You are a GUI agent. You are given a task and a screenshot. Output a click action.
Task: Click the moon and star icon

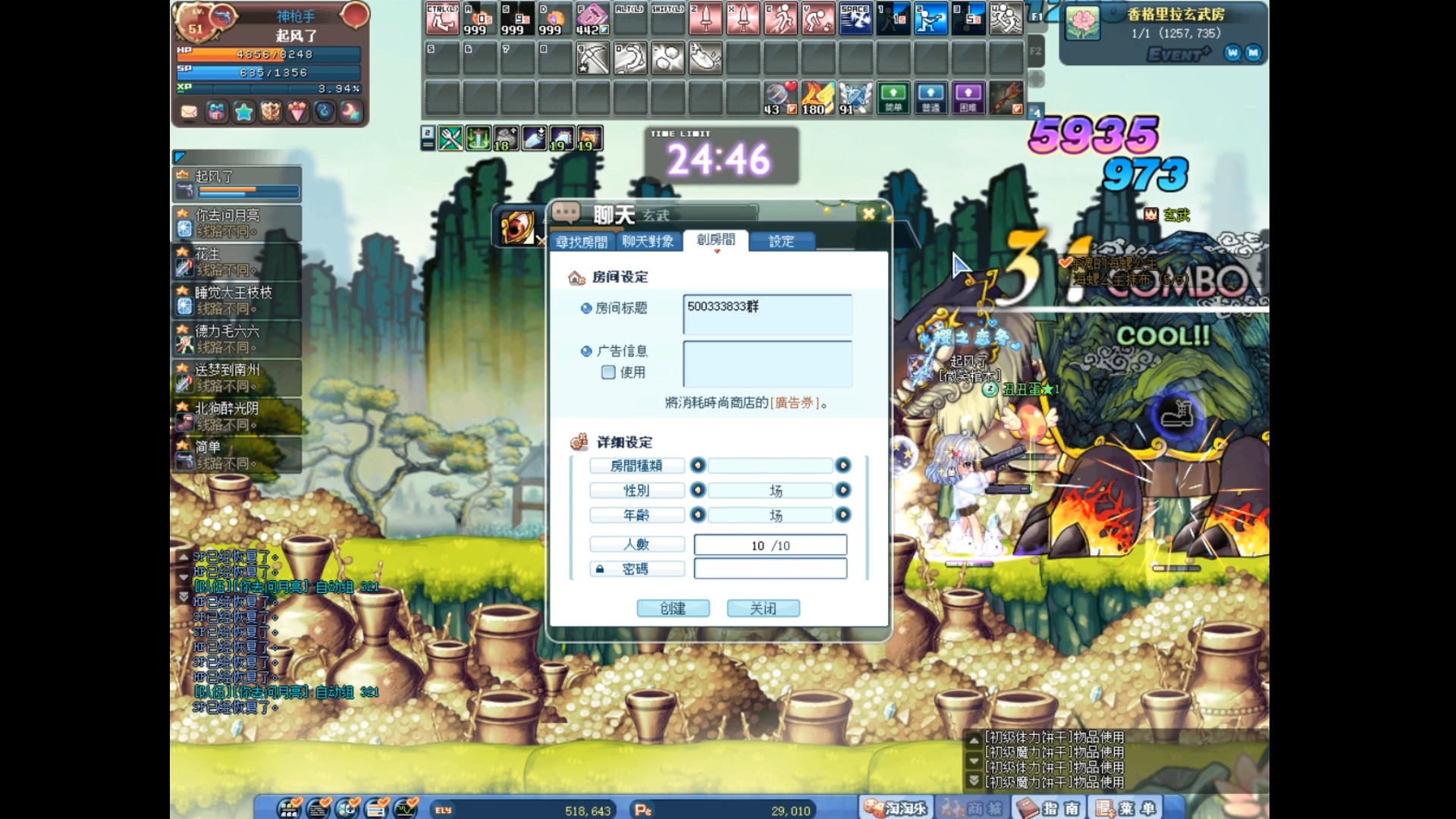pos(351,112)
